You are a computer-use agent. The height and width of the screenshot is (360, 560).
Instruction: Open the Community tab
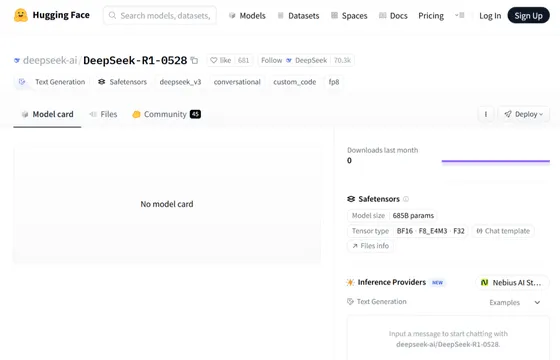[166, 114]
